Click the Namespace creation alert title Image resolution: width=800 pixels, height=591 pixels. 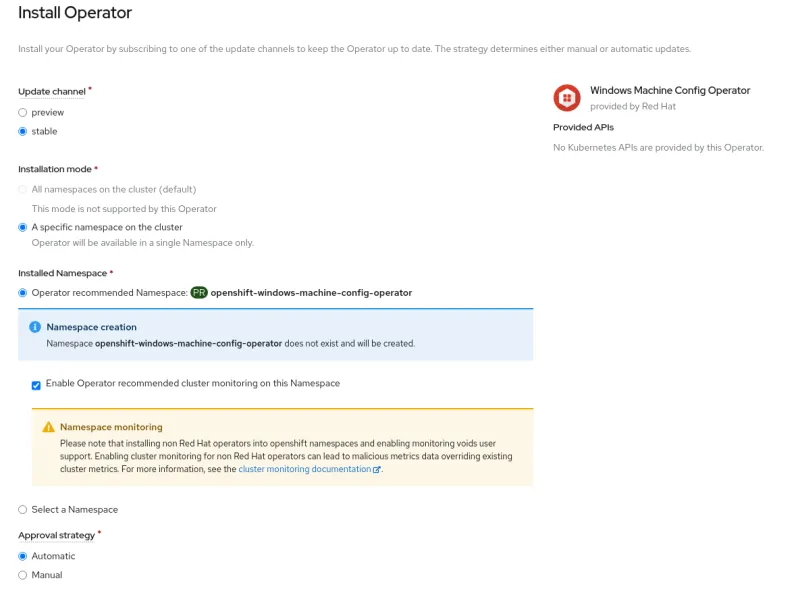click(91, 327)
